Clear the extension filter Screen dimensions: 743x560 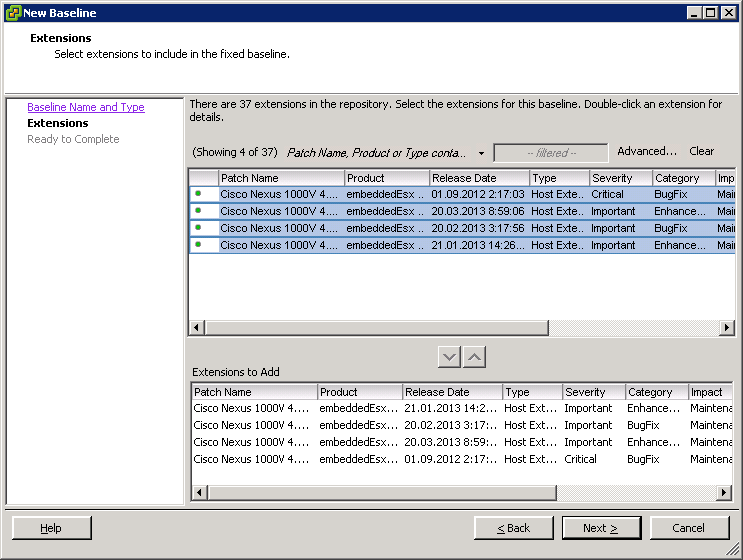701,151
